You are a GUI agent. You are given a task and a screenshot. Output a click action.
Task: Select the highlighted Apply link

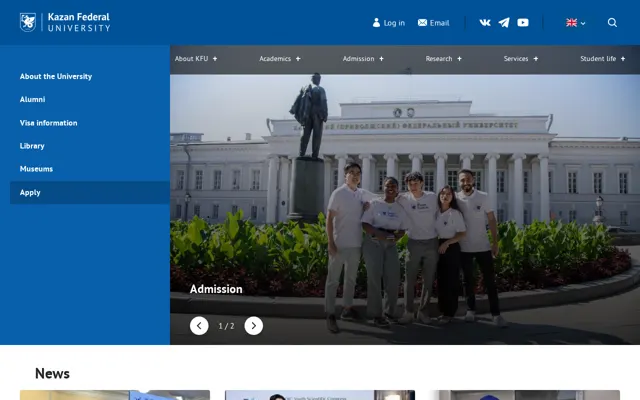[90, 193]
